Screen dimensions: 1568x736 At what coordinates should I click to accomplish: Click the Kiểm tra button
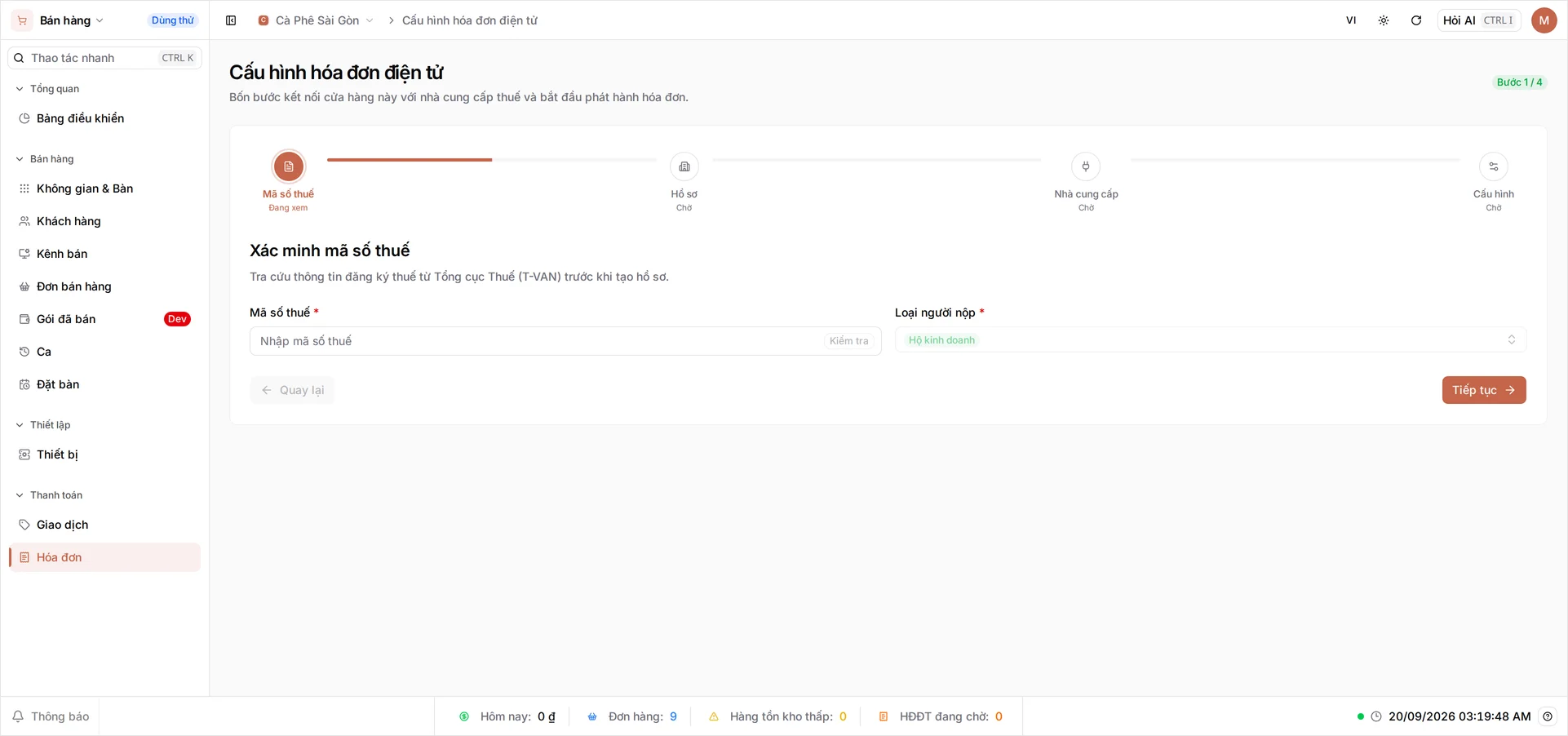point(848,341)
